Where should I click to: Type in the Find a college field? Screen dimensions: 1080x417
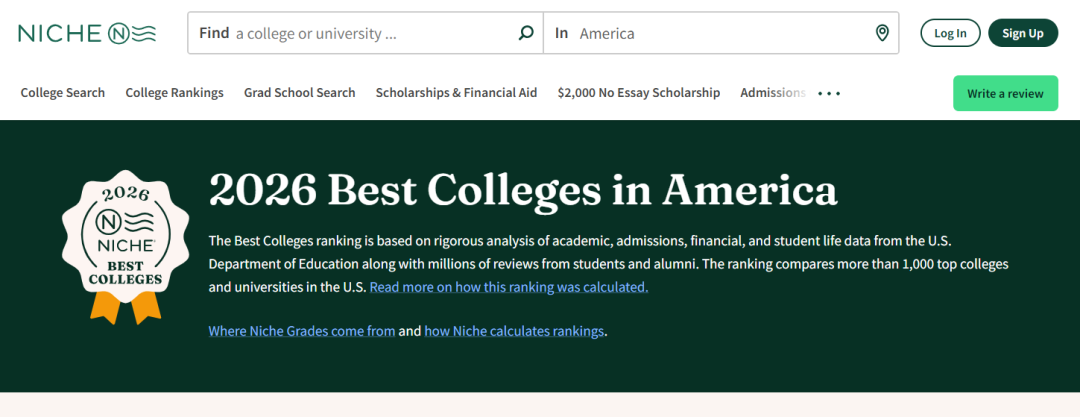(x=370, y=33)
